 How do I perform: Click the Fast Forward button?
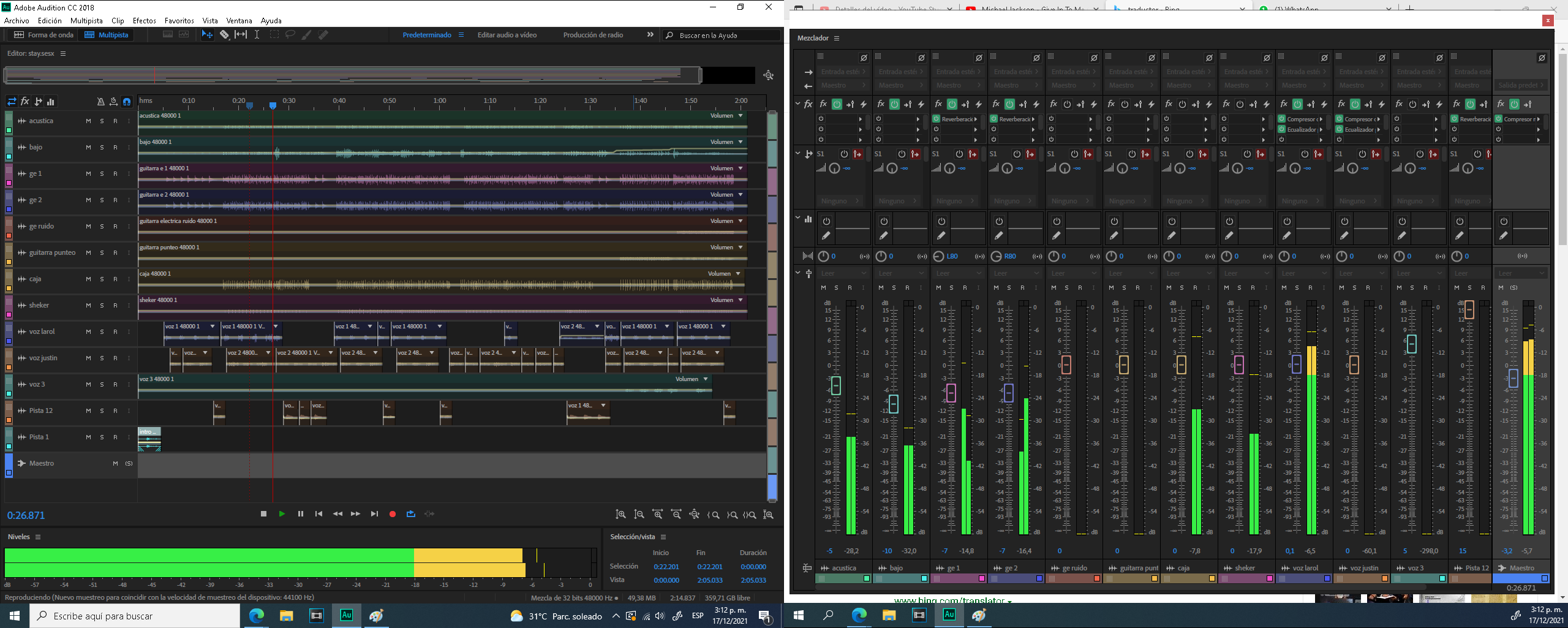[355, 514]
